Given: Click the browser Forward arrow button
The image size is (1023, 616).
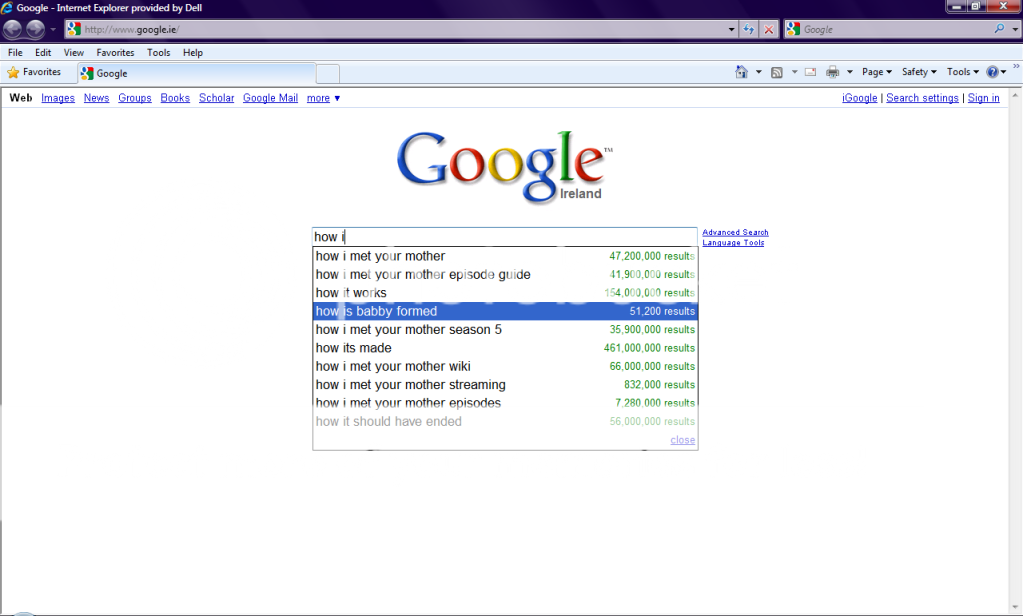Looking at the screenshot, I should click(x=36, y=29).
